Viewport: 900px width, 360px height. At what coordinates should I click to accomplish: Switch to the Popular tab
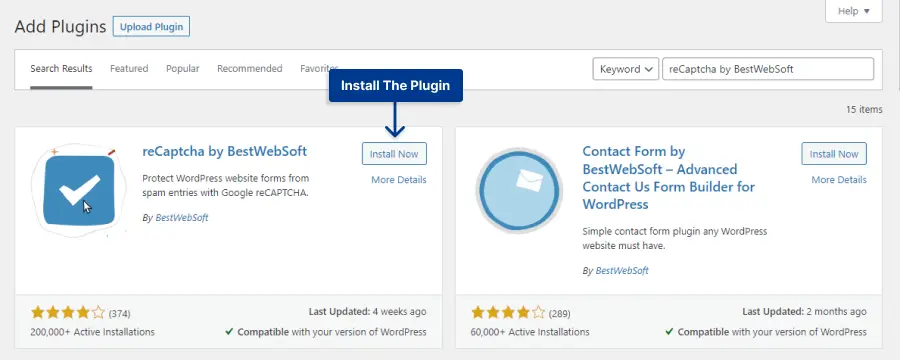tap(183, 68)
